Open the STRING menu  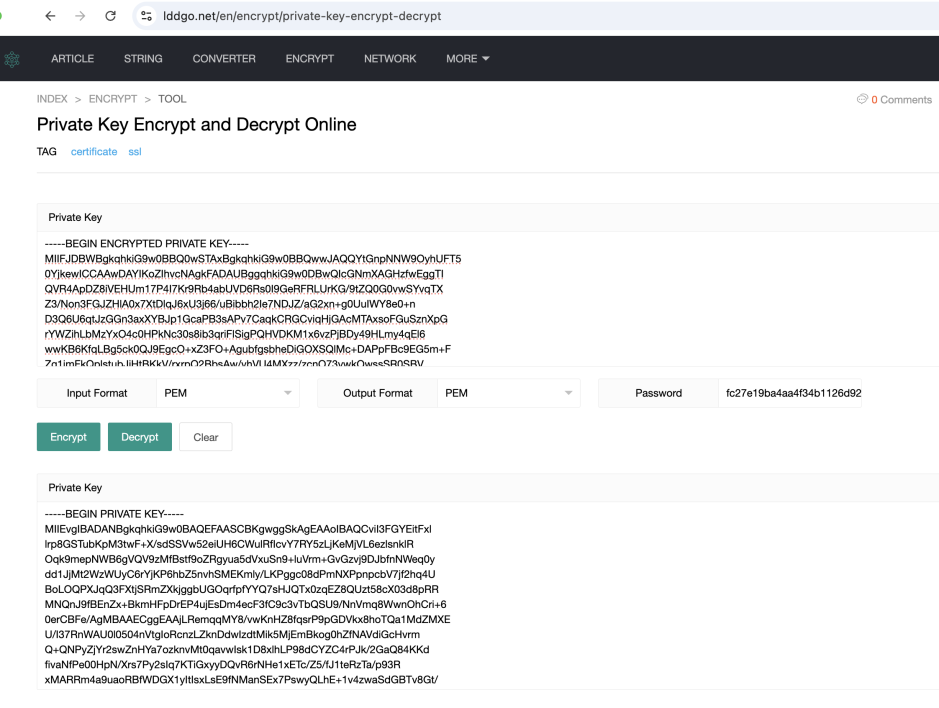click(x=143, y=59)
